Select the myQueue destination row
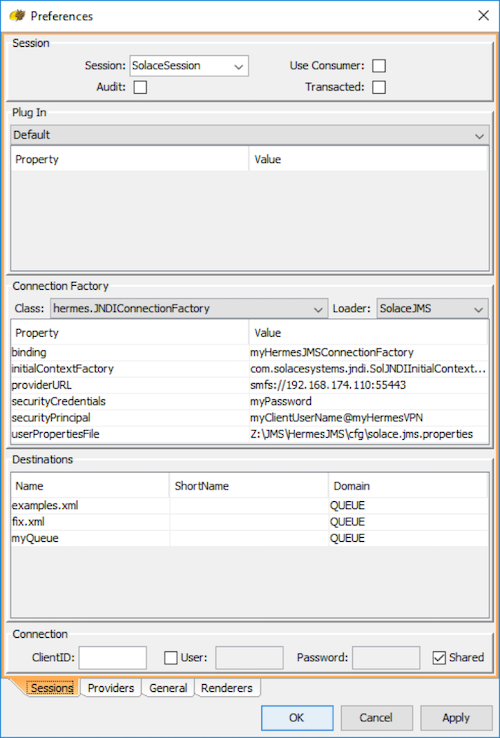 click(250, 538)
